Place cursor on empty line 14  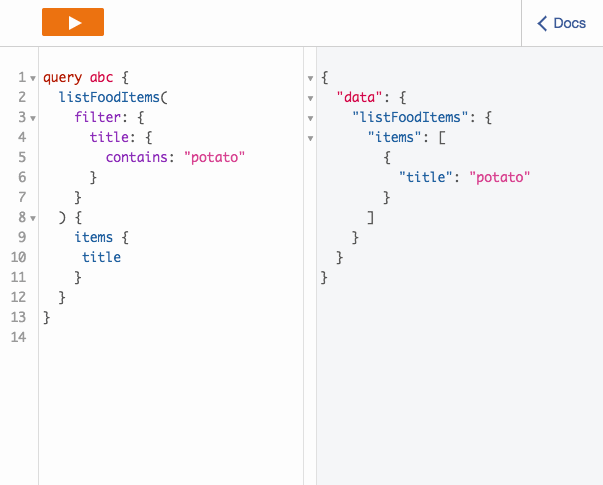pyautogui.click(x=171, y=337)
